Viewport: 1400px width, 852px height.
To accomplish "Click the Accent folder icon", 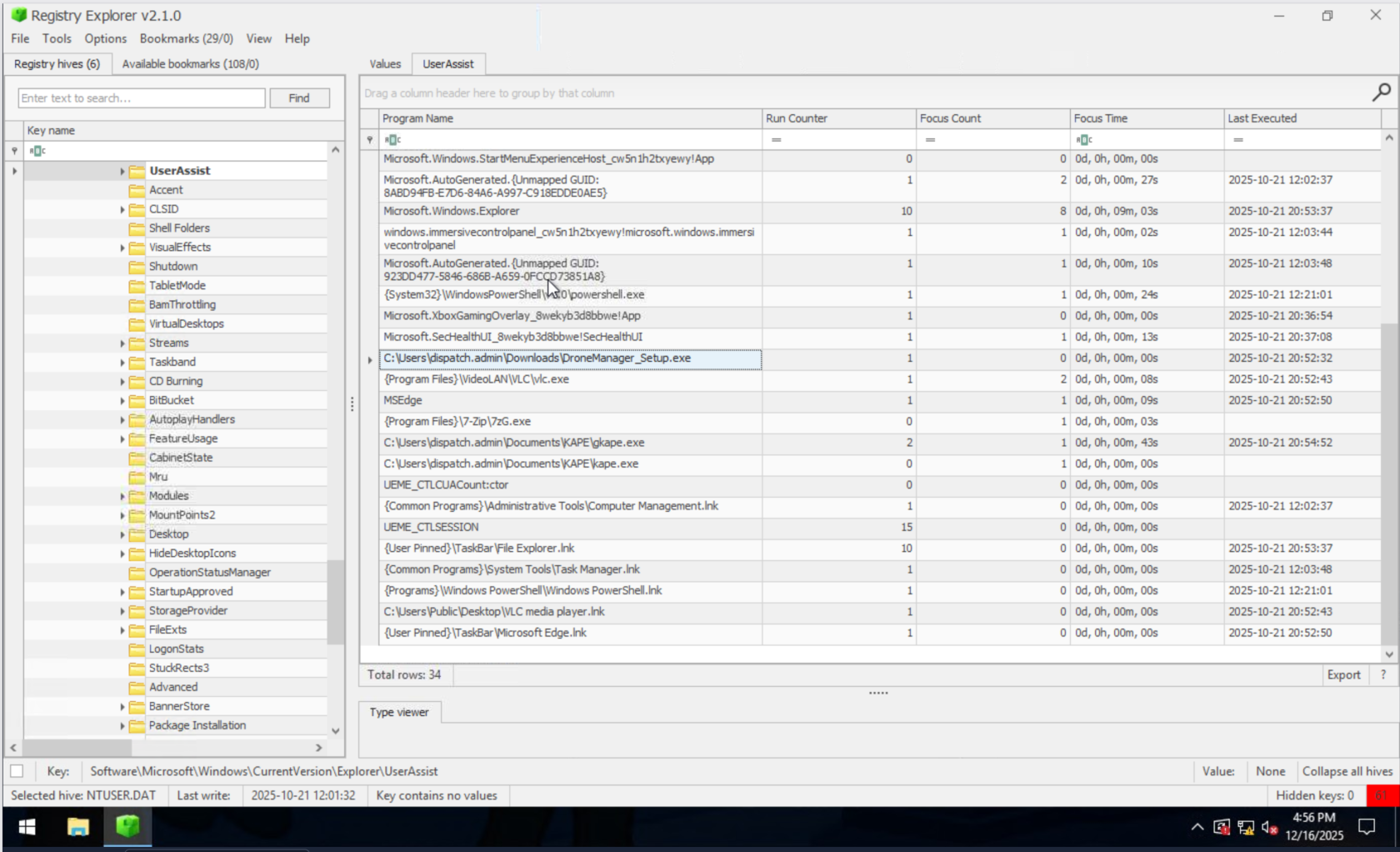I will click(x=137, y=190).
